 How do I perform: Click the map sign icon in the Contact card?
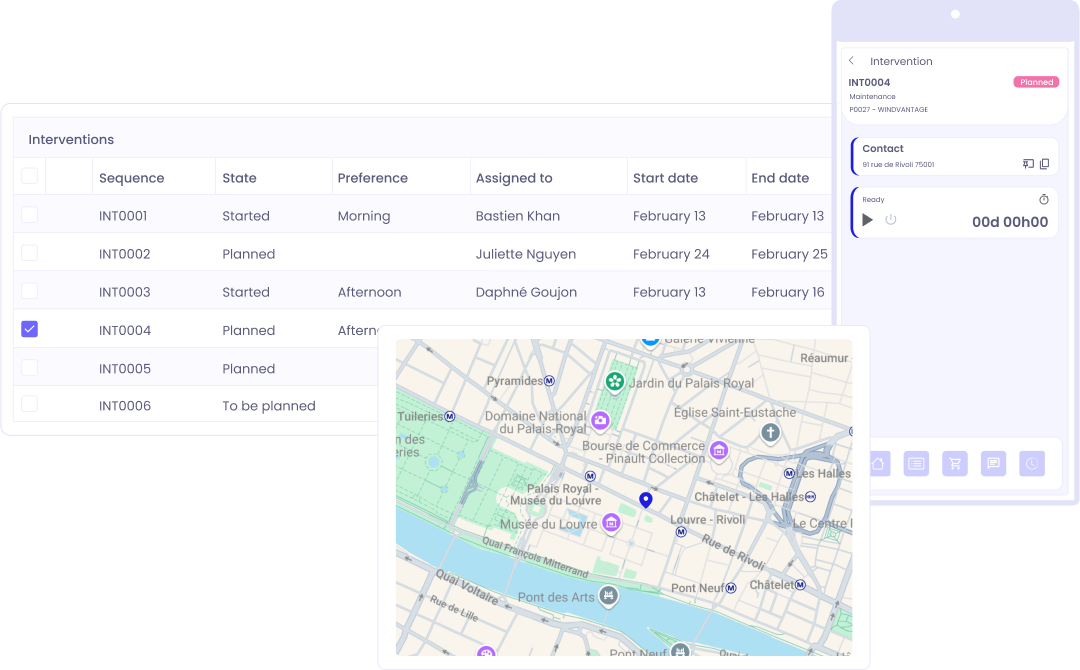(1028, 164)
